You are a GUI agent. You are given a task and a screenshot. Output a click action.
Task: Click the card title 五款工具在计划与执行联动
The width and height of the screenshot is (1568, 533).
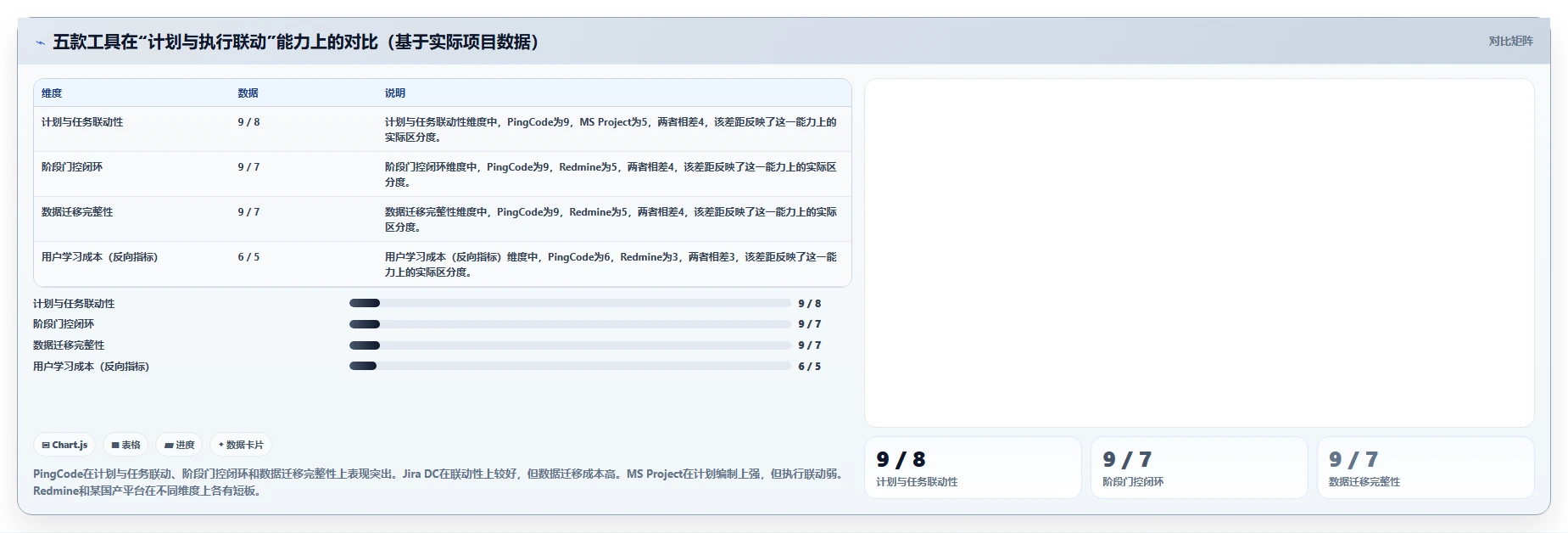(x=296, y=42)
